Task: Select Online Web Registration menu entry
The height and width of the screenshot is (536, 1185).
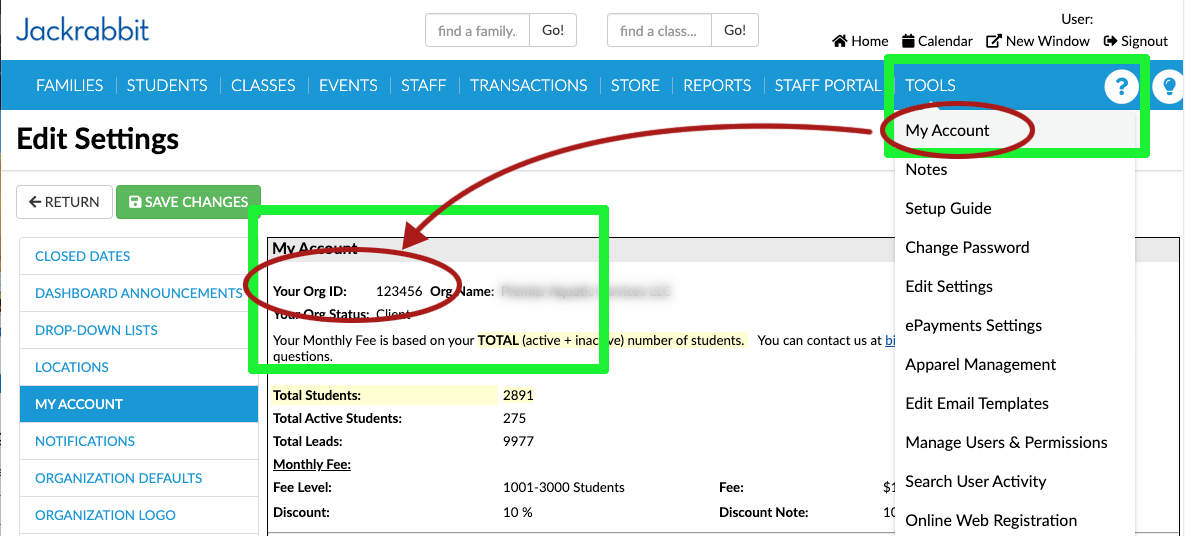Action: point(991,520)
